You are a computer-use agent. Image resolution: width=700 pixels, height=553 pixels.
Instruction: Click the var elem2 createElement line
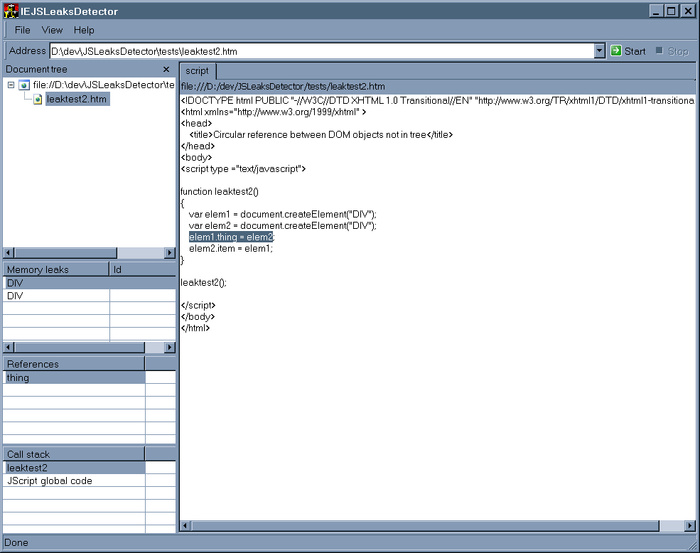point(283,226)
